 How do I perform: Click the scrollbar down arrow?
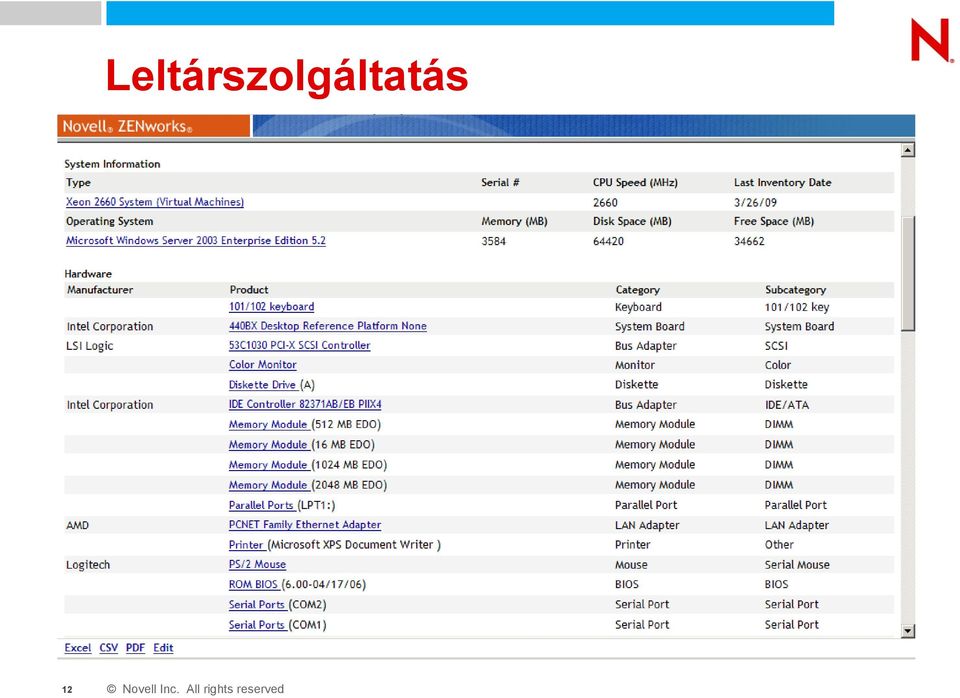909,631
